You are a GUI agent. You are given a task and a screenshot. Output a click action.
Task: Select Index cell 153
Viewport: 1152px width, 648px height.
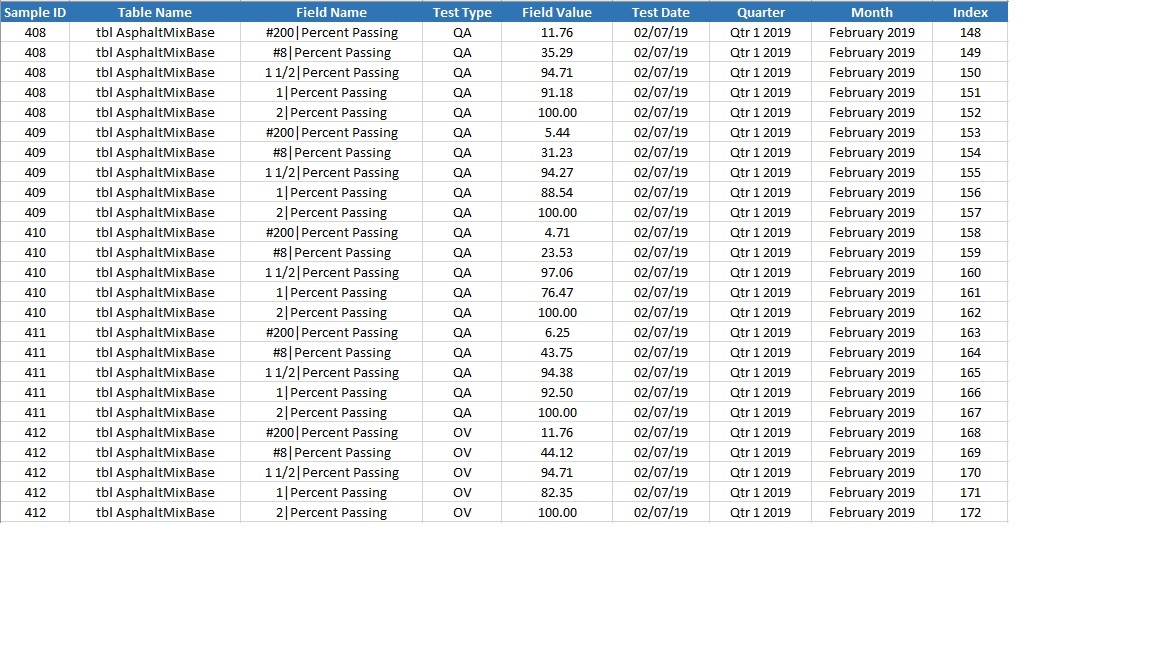tap(971, 132)
